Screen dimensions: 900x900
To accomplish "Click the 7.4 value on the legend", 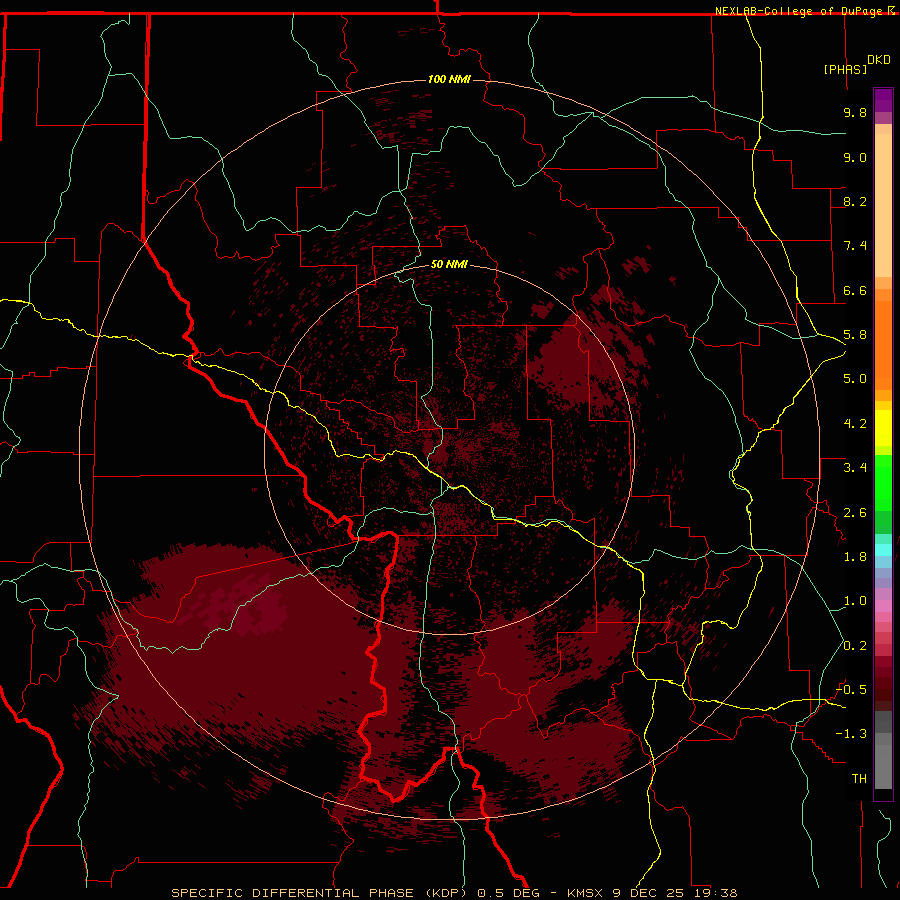I will [x=855, y=246].
